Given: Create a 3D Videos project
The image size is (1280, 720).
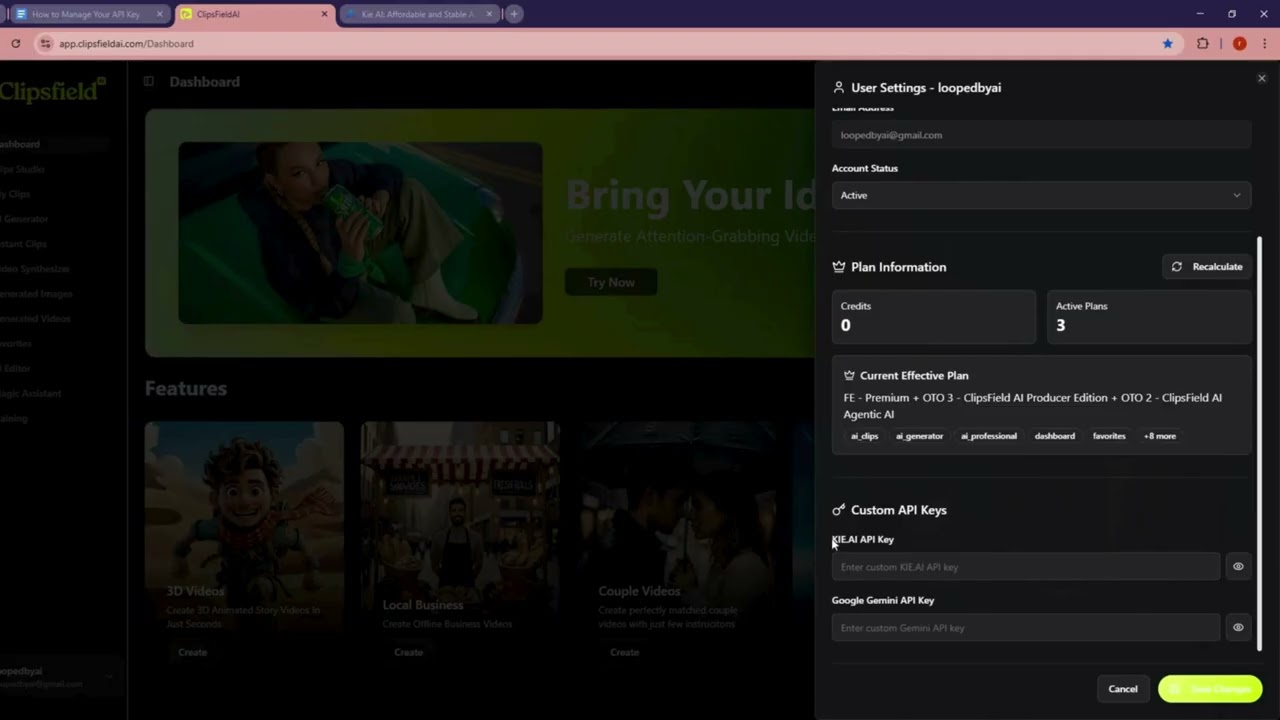Looking at the screenshot, I should 192,652.
